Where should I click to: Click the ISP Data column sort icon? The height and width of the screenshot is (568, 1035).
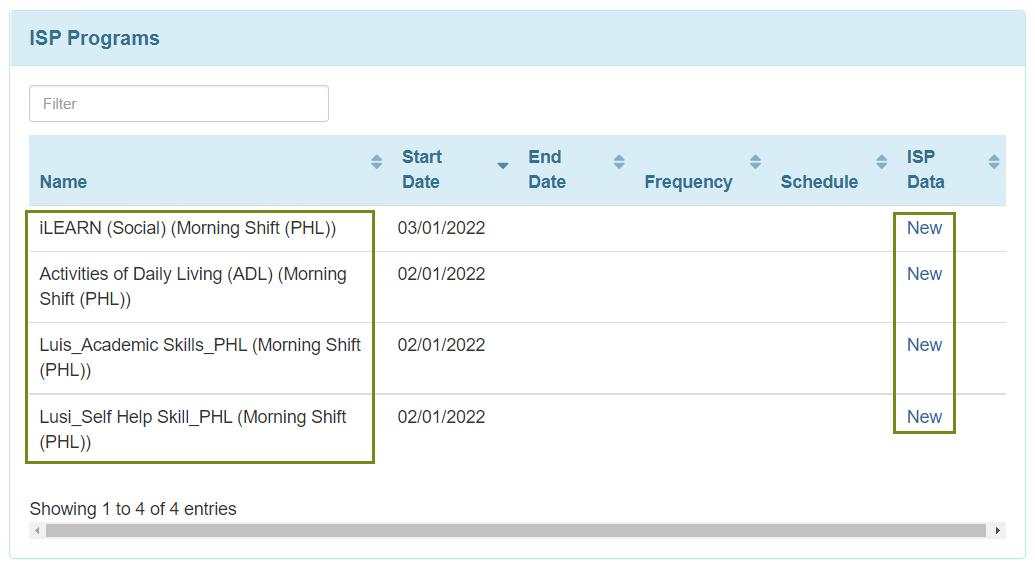(993, 162)
